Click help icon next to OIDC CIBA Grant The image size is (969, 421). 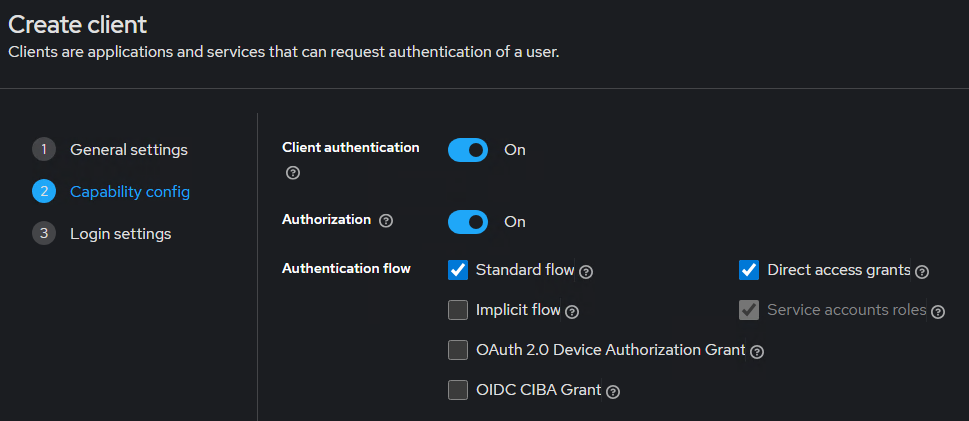click(x=613, y=391)
